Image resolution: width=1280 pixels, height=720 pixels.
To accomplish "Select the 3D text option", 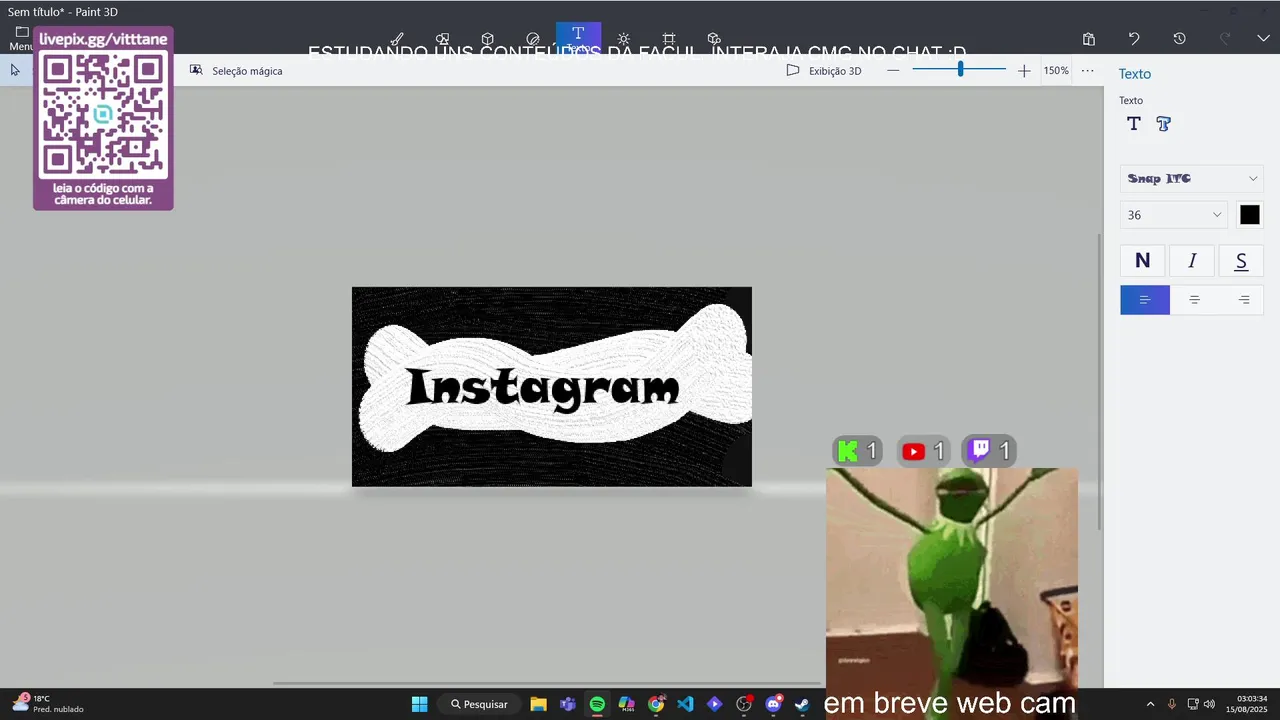I will click(1163, 124).
